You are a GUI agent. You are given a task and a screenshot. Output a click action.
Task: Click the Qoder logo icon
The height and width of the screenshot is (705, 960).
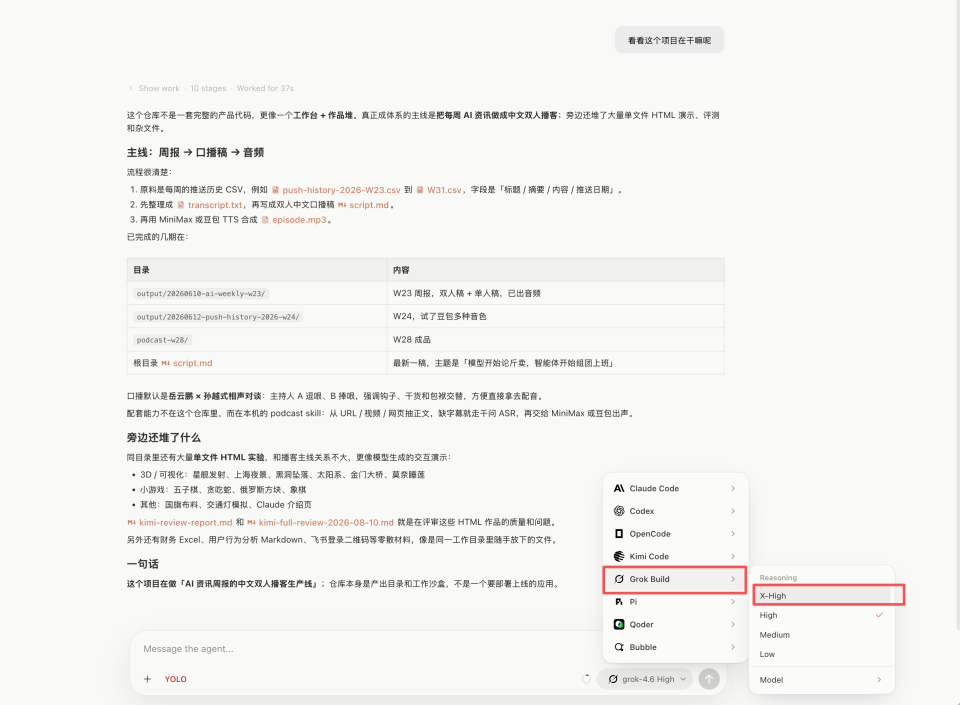pos(619,624)
